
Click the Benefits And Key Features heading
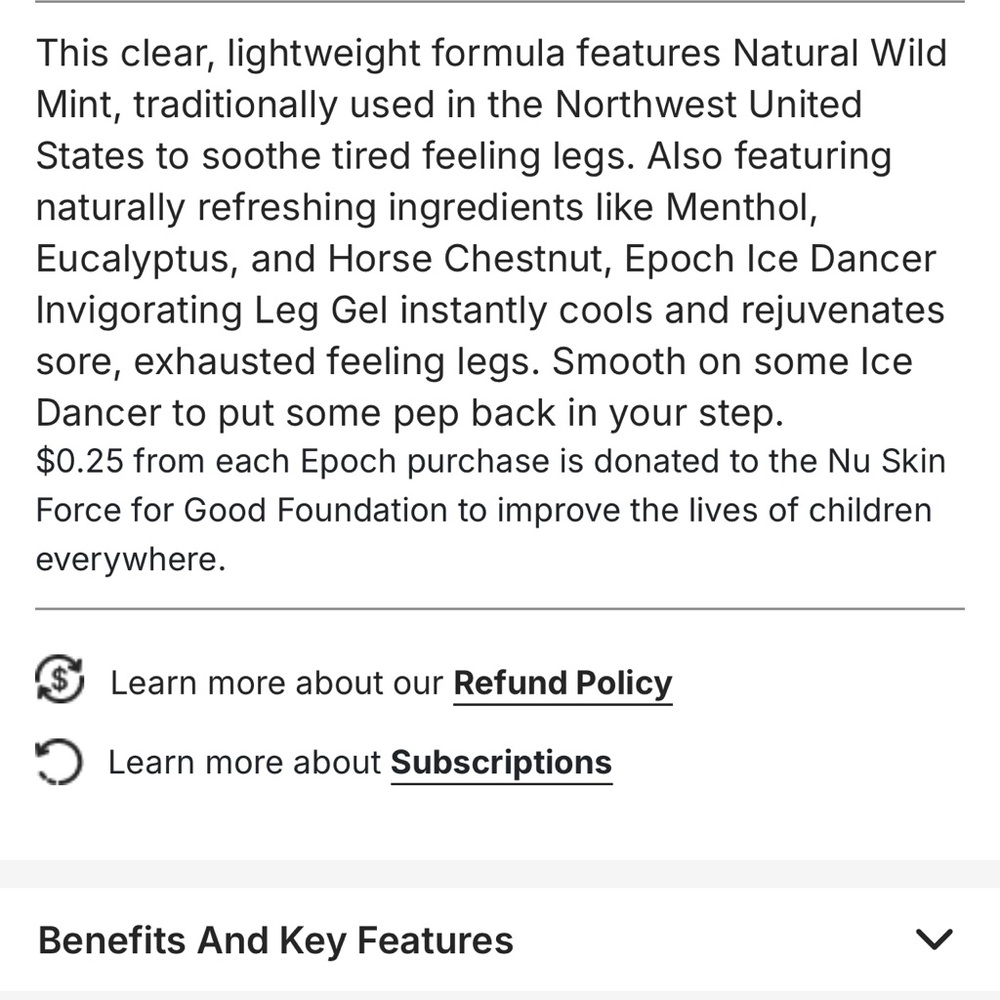pyautogui.click(x=276, y=940)
